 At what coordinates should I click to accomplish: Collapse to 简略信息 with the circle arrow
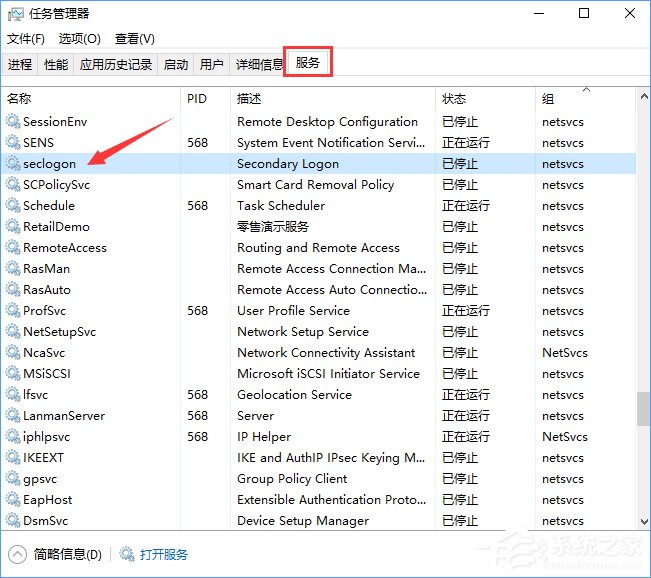pos(17,554)
